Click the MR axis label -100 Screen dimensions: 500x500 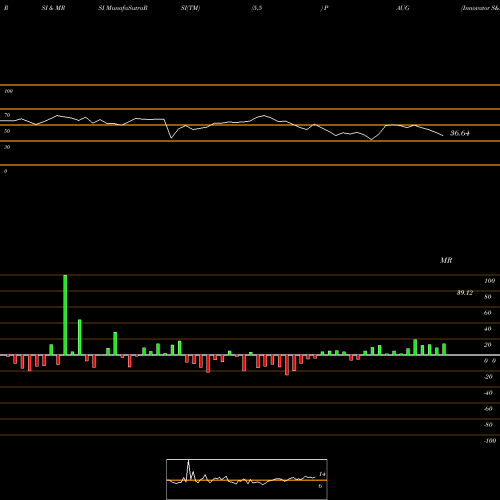490,441
